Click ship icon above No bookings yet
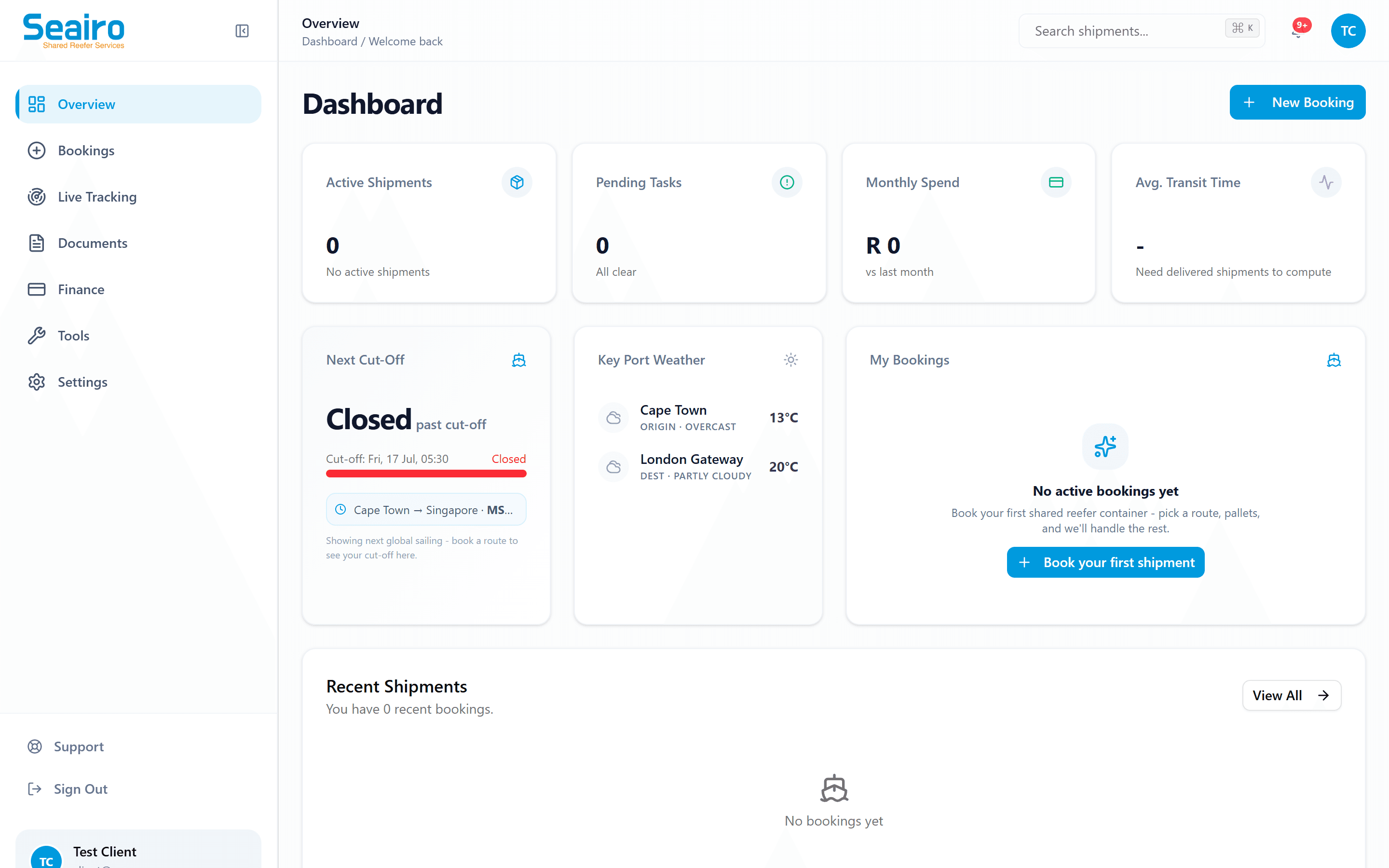The image size is (1389, 868). click(x=834, y=788)
